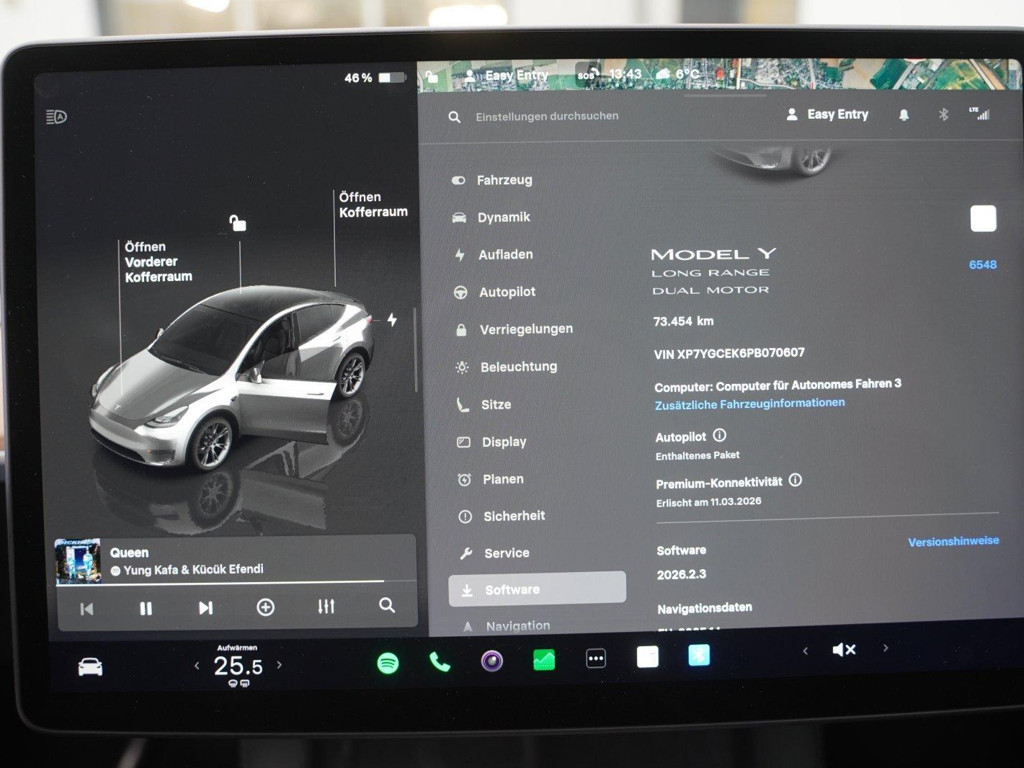Image resolution: width=1024 pixels, height=768 pixels.
Task: View Versionshinweise release notes
Action: pyautogui.click(x=953, y=540)
